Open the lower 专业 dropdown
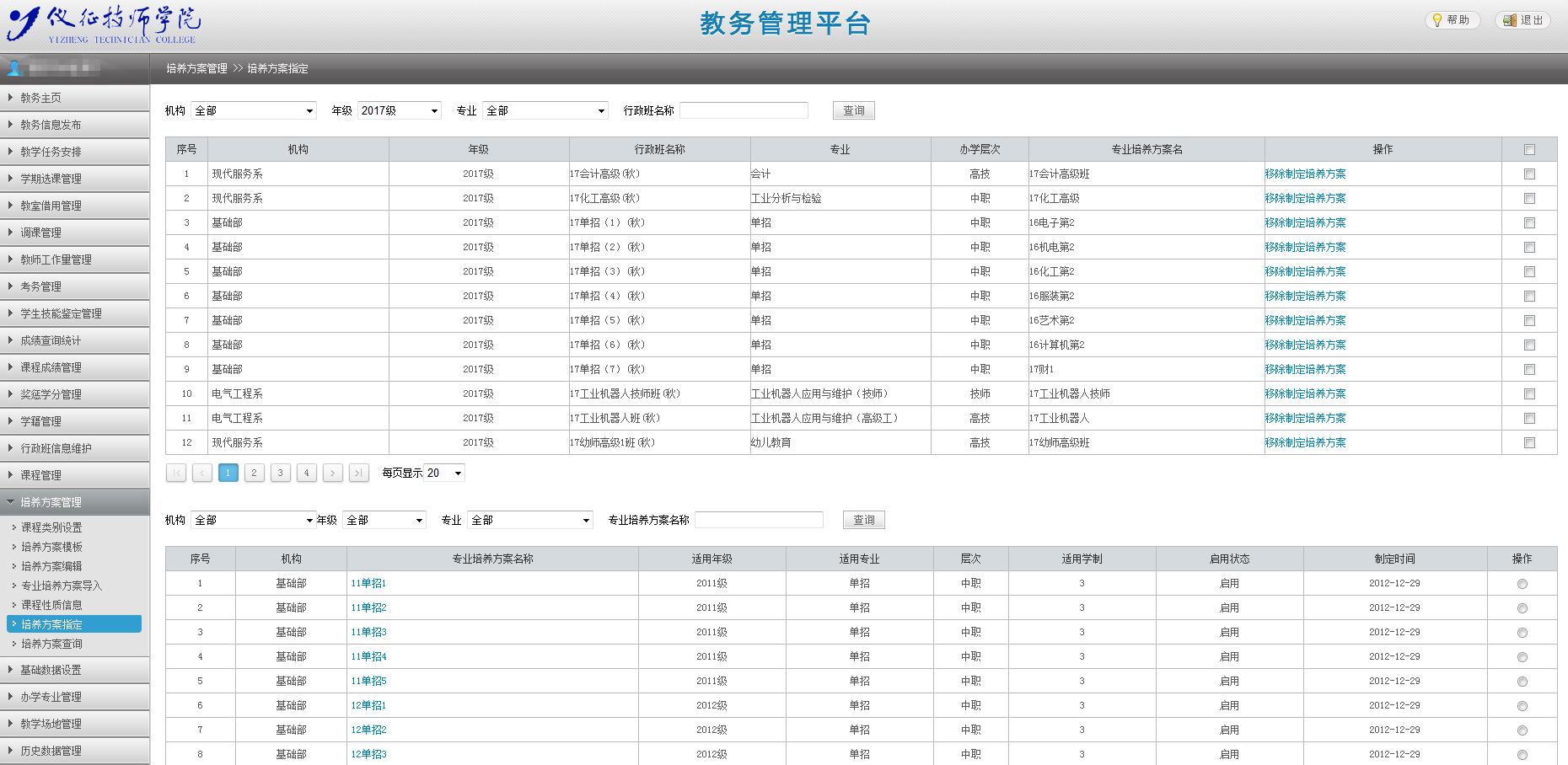This screenshot has width=1568, height=765. tap(530, 520)
